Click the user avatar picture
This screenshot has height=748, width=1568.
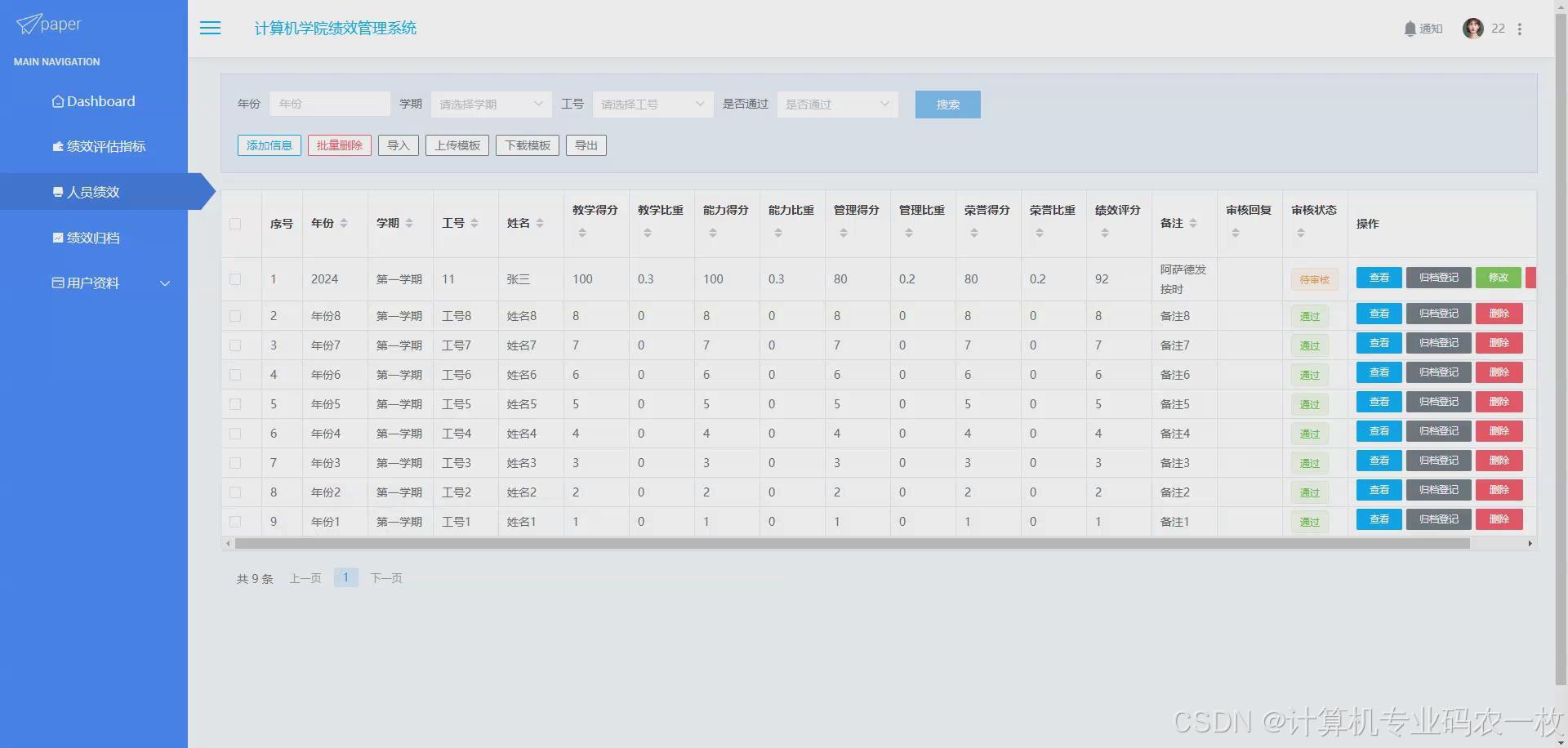pos(1472,29)
